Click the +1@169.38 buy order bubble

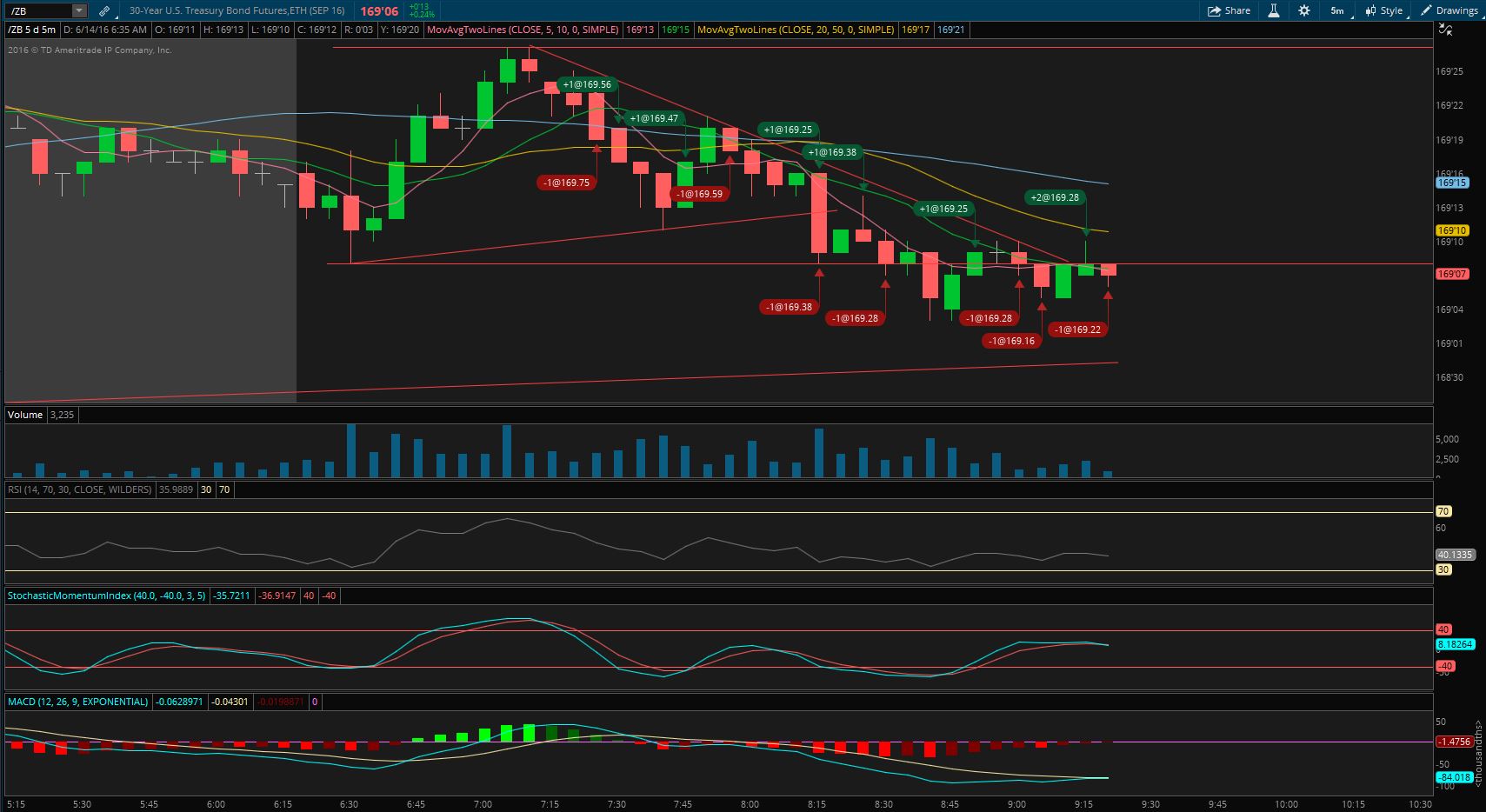coord(832,152)
